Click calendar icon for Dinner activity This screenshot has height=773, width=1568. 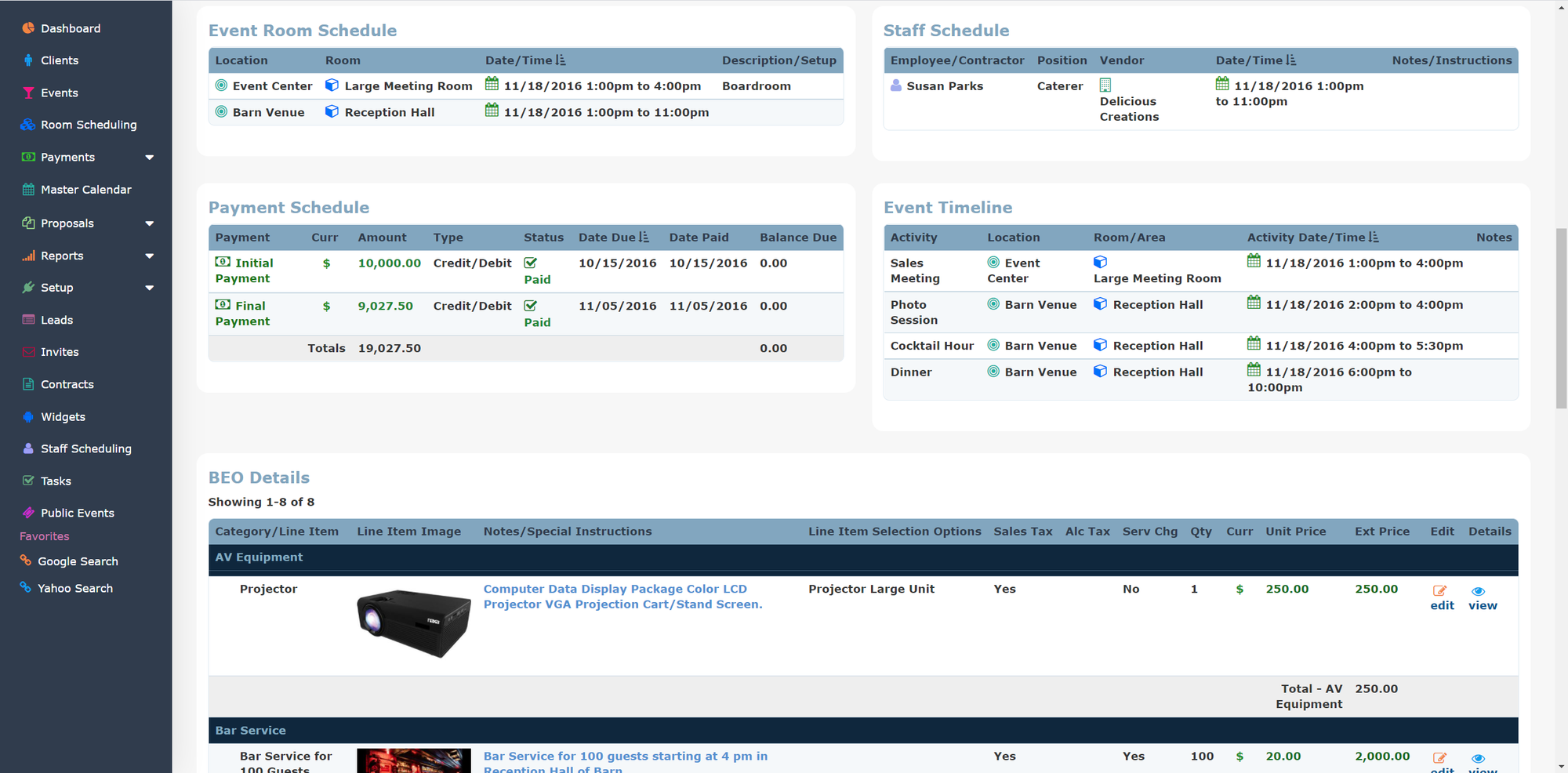coord(1254,370)
